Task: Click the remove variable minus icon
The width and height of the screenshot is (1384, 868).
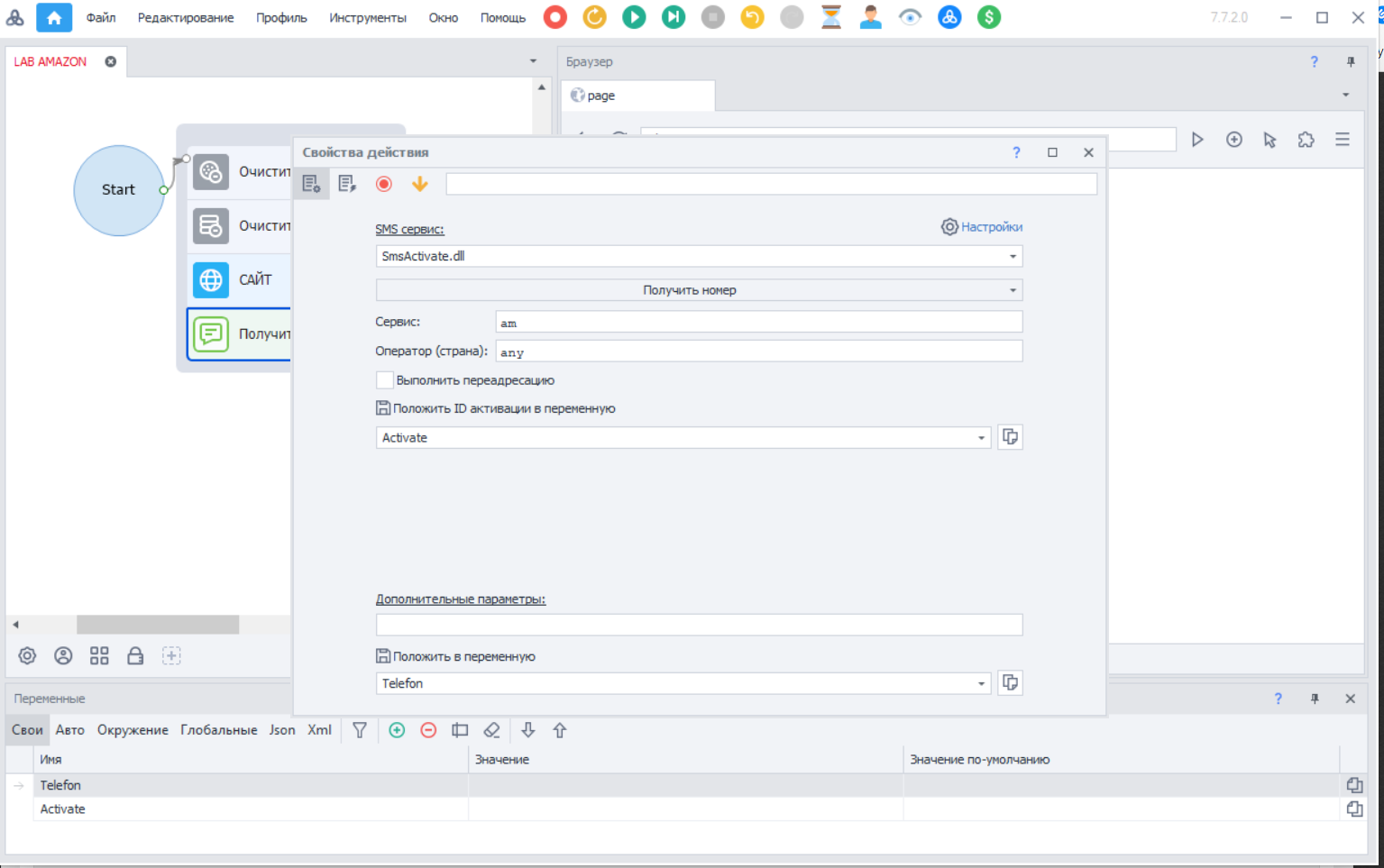Action: pyautogui.click(x=428, y=730)
